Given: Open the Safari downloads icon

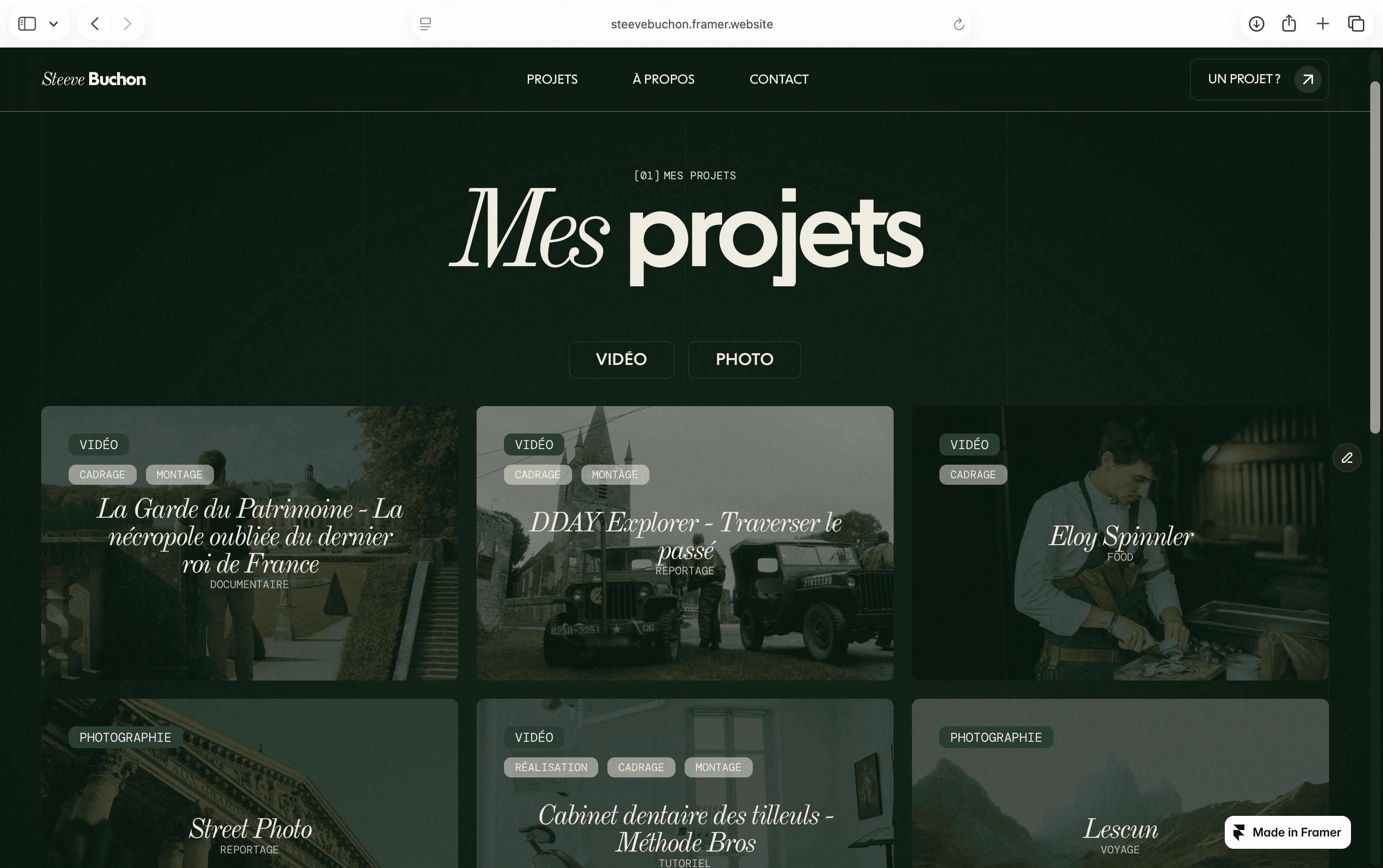Looking at the screenshot, I should click(1256, 23).
